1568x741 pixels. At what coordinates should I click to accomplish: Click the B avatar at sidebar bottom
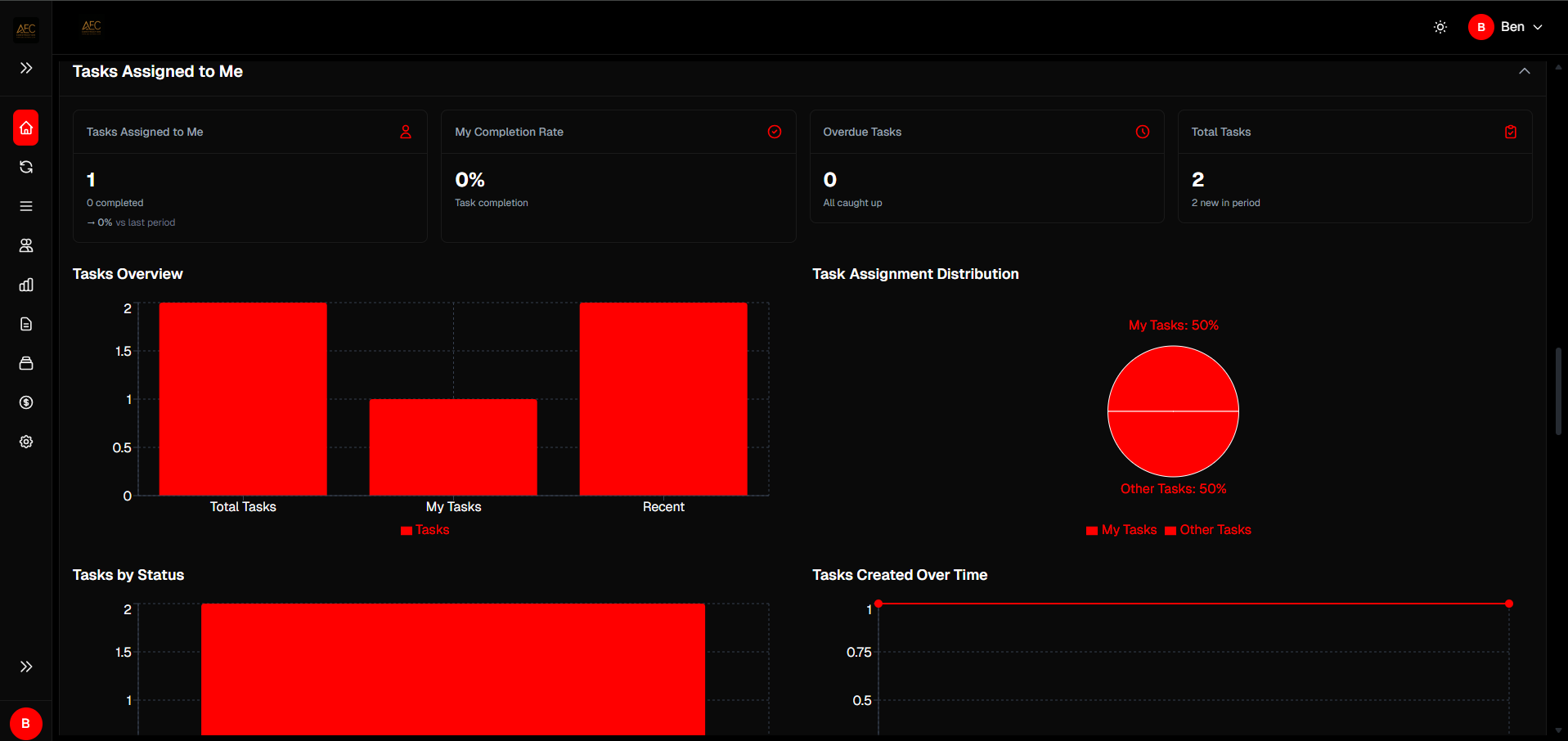[x=26, y=724]
